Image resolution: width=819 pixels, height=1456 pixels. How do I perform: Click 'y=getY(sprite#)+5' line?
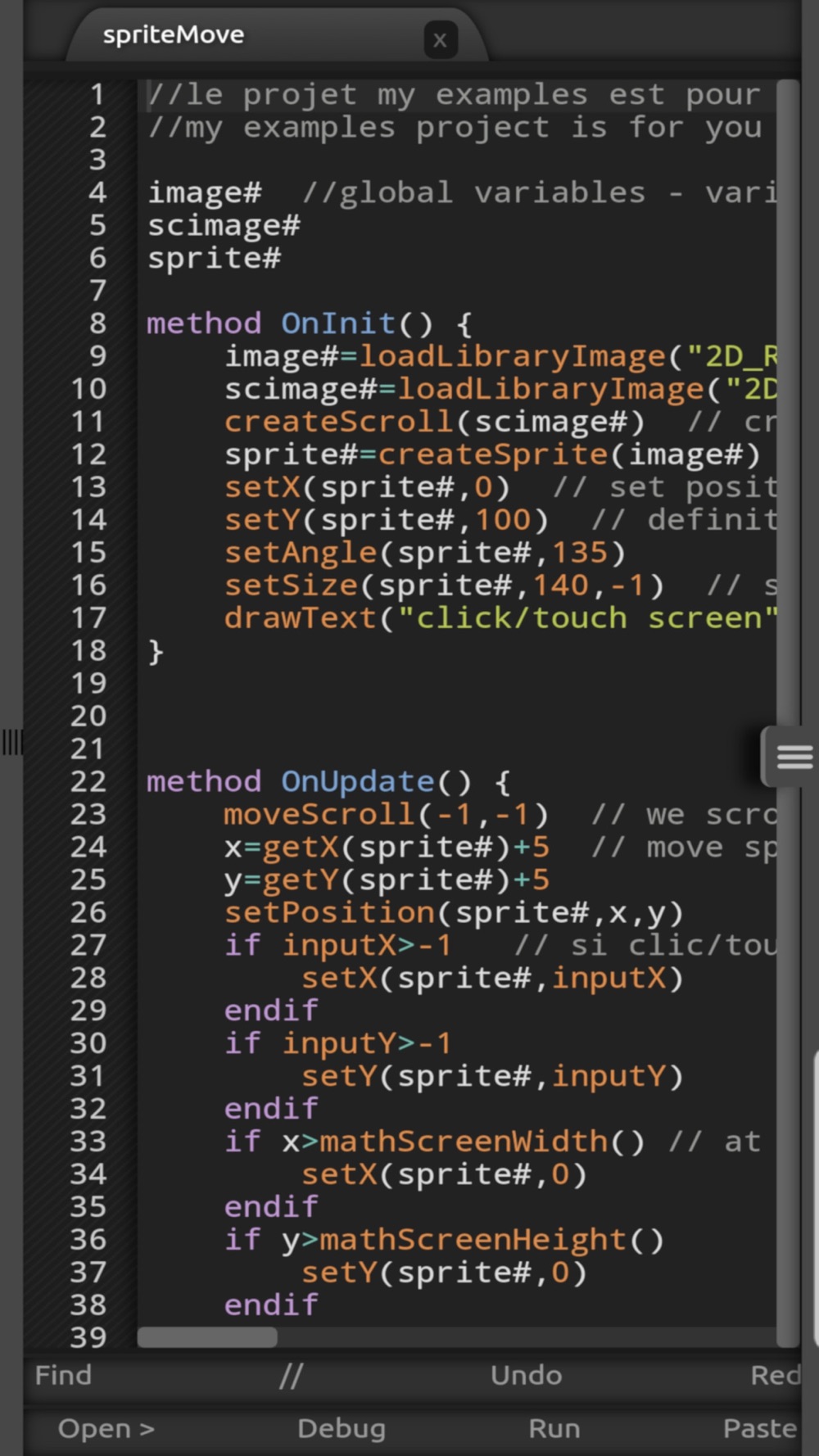click(x=387, y=880)
